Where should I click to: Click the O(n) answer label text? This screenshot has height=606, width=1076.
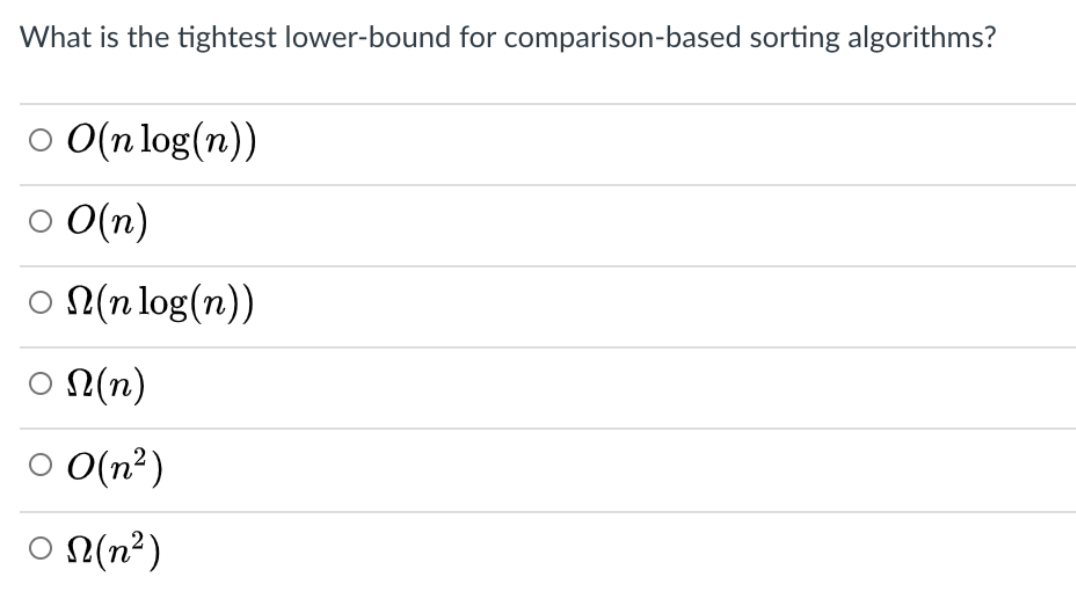click(x=107, y=222)
